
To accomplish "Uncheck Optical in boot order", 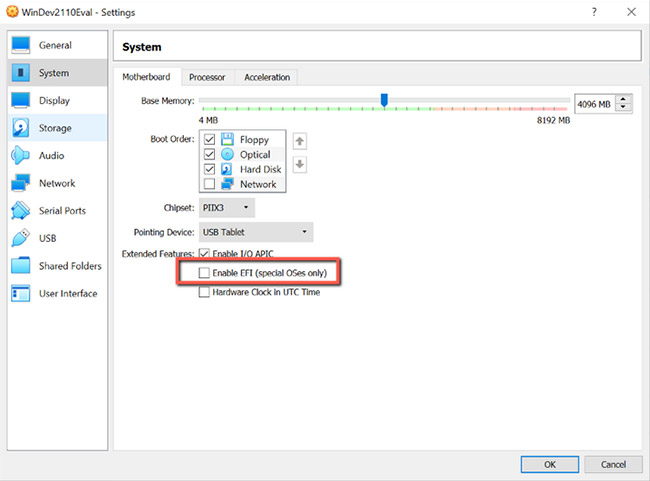I will (209, 154).
